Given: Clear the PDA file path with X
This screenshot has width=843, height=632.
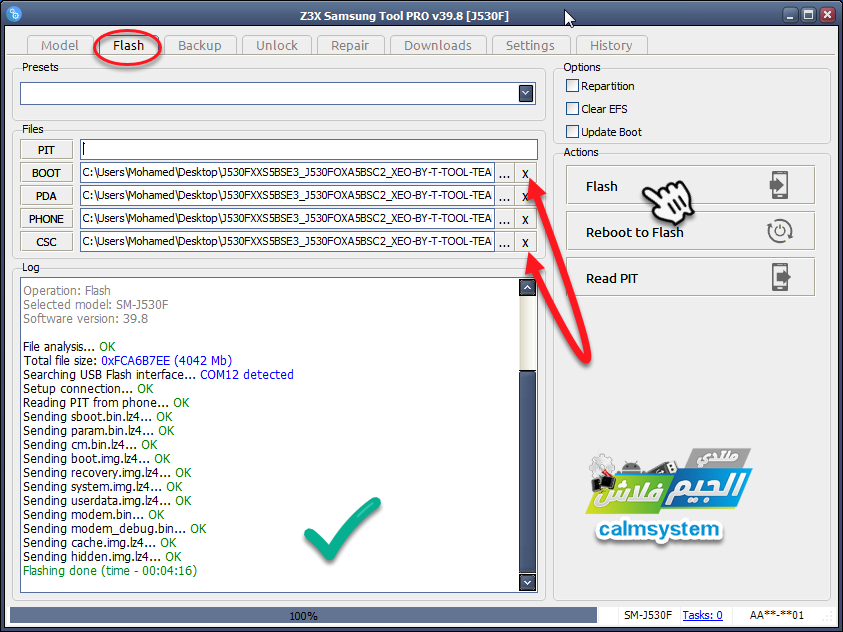Looking at the screenshot, I should tap(525, 196).
